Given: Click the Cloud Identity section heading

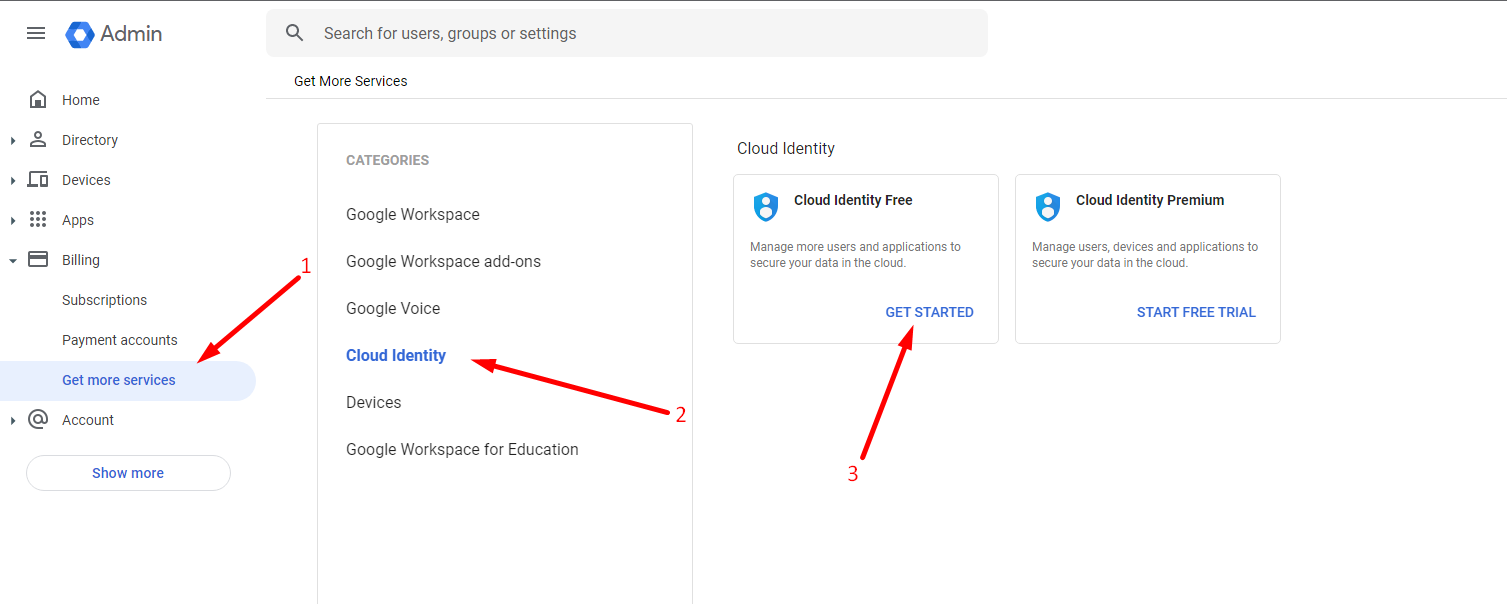Looking at the screenshot, I should [786, 148].
